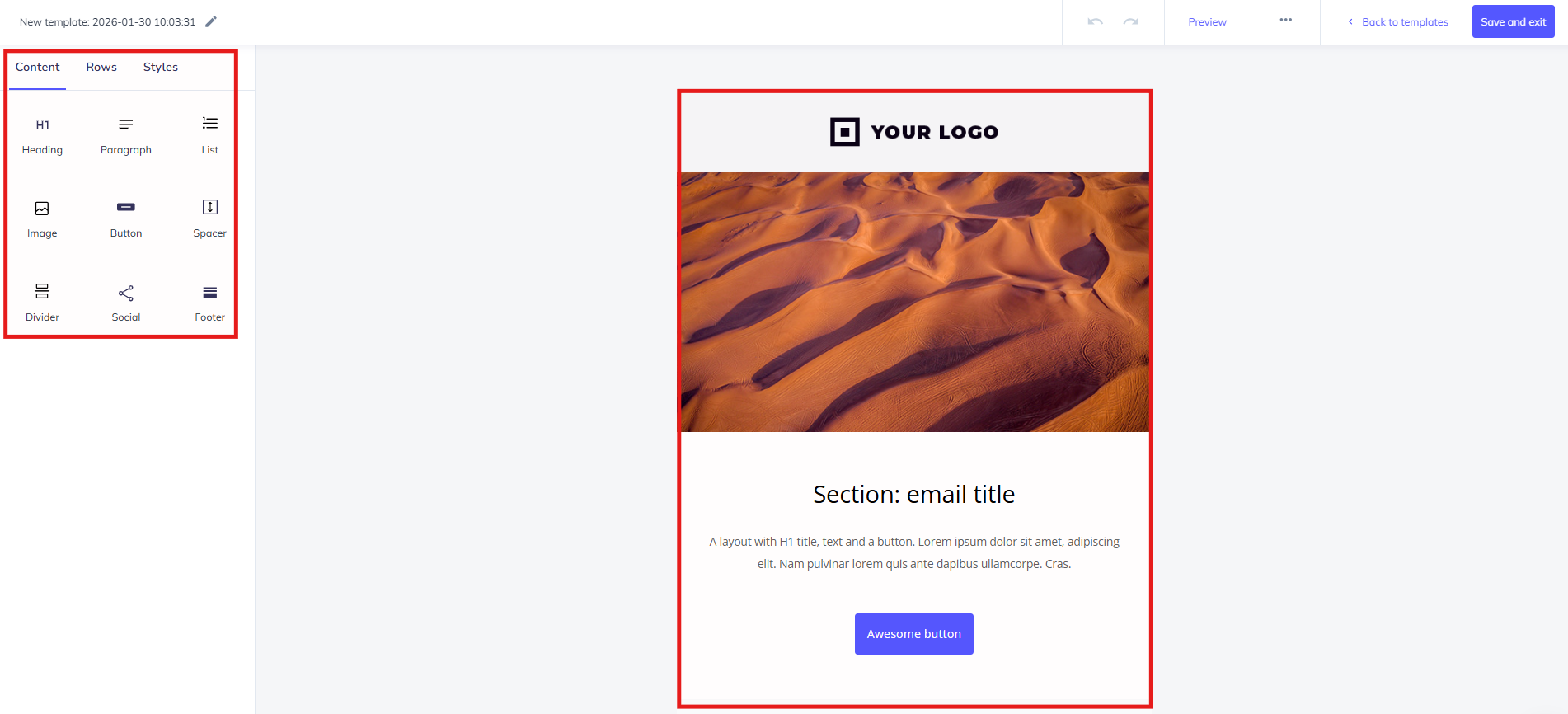Redo the last action
Screen dimensions: 1568x714
(1131, 21)
